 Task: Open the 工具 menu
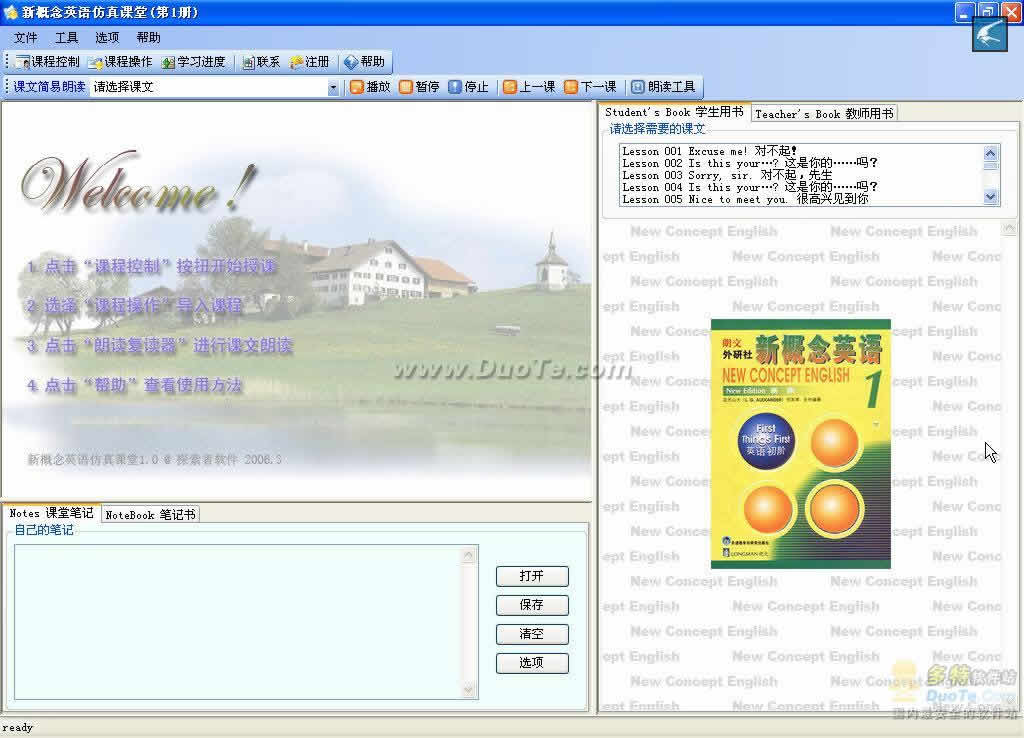(66, 38)
